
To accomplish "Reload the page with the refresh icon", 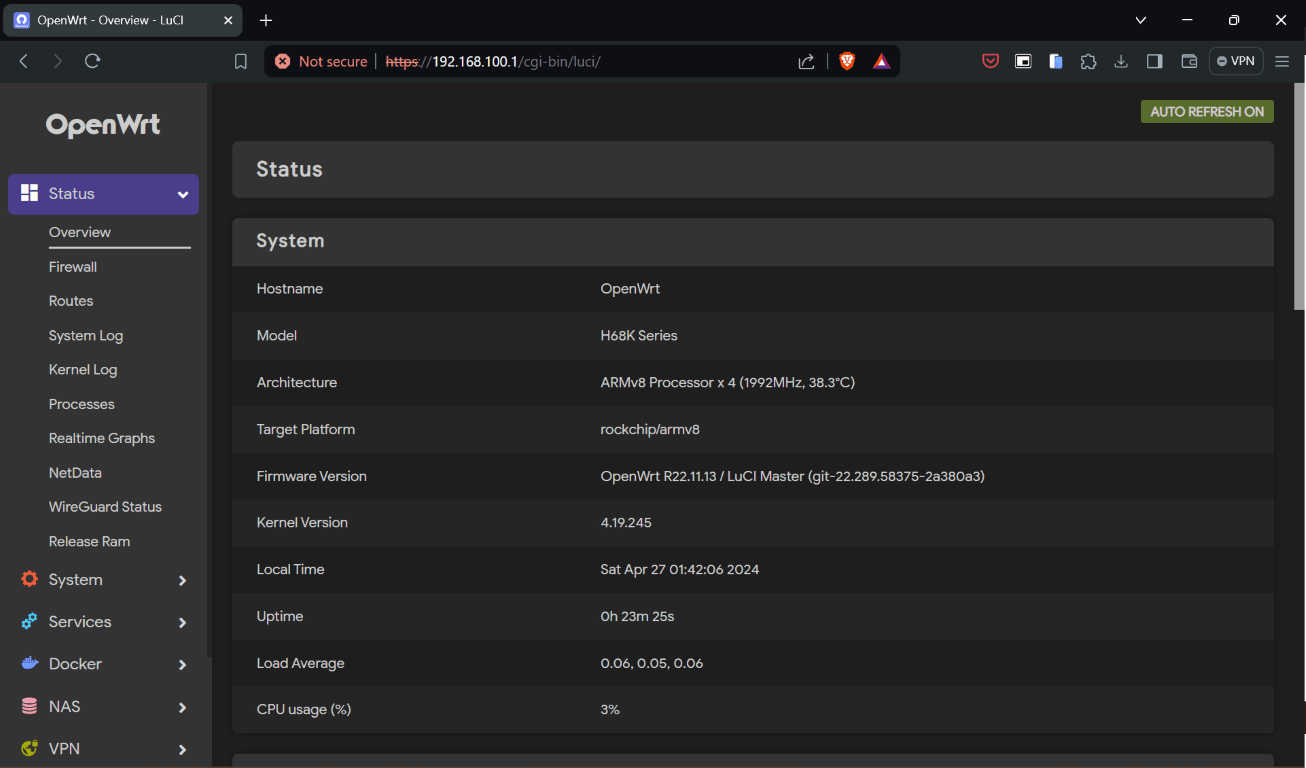I will pos(92,61).
